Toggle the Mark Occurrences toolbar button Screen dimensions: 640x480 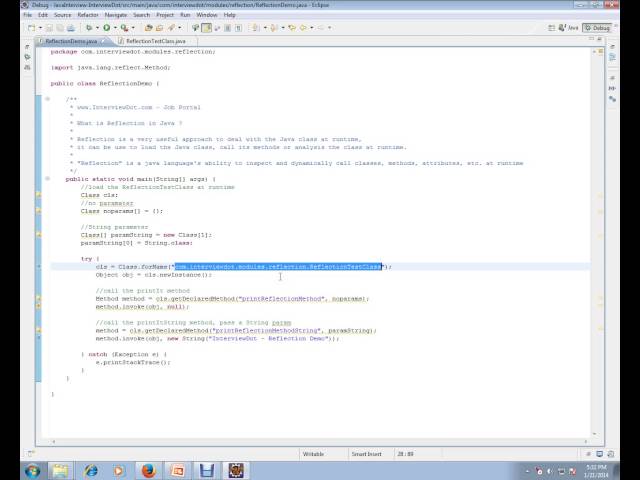click(x=207, y=28)
